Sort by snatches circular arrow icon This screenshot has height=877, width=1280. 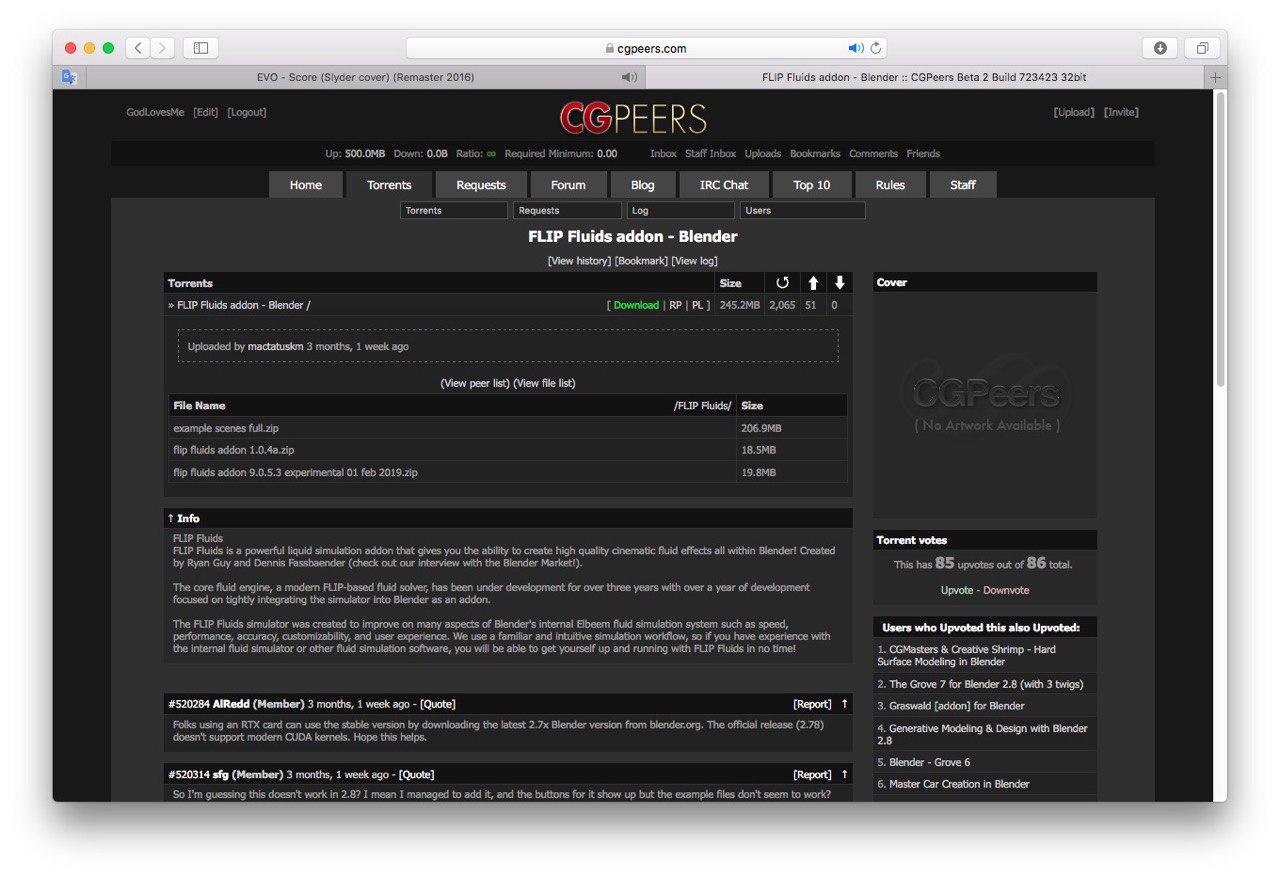click(782, 283)
